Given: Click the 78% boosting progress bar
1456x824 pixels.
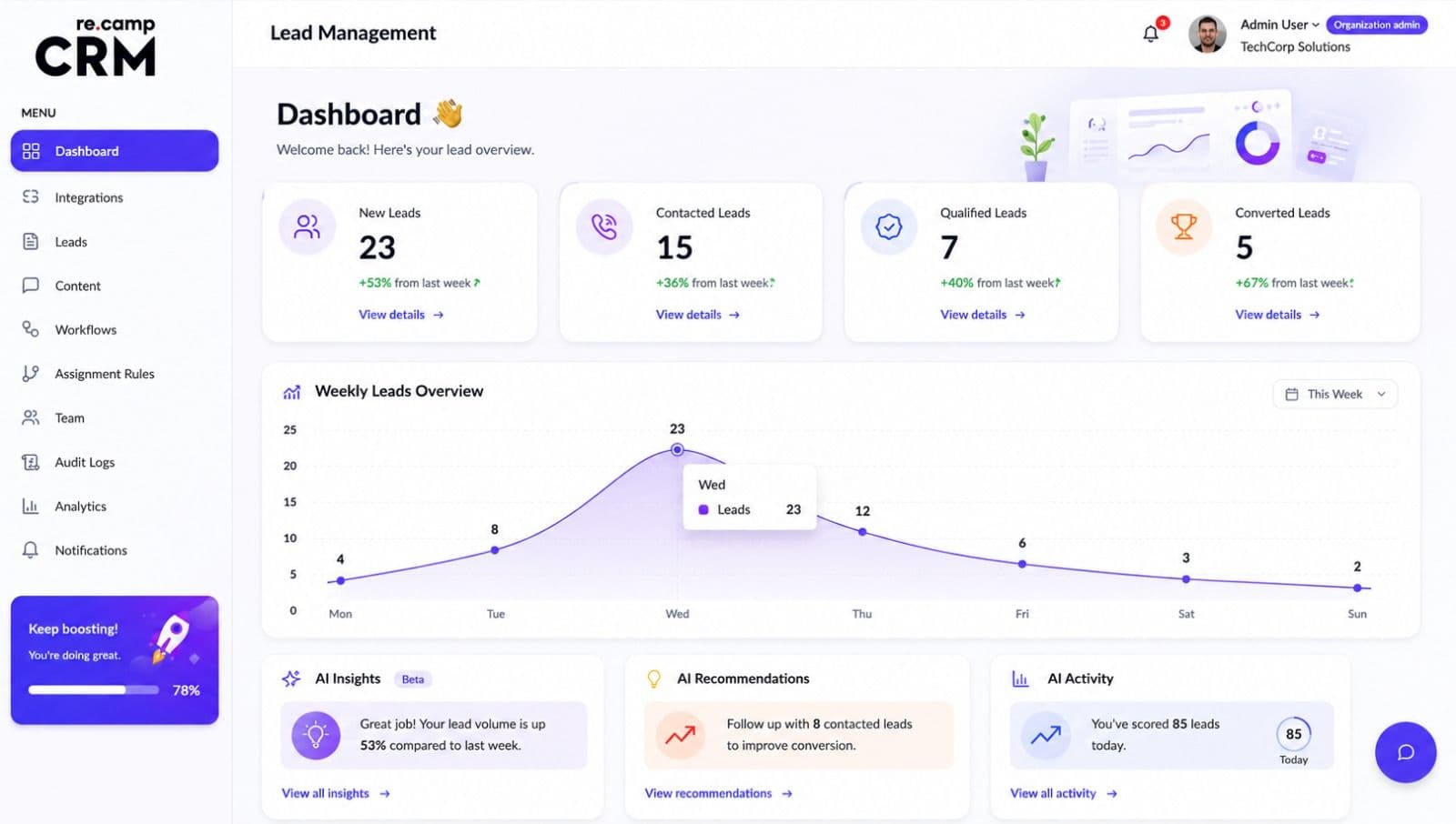Looking at the screenshot, I should (x=94, y=689).
